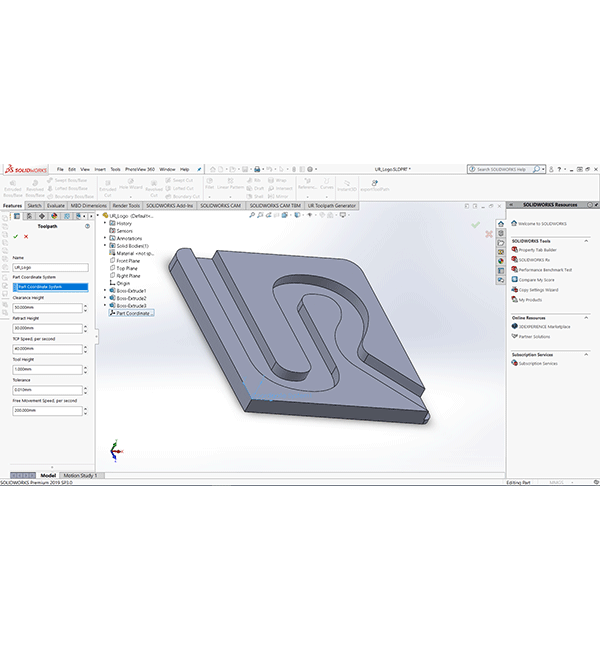
Task: Collapse SOLIDWORKS Tools section
Action: 586,241
